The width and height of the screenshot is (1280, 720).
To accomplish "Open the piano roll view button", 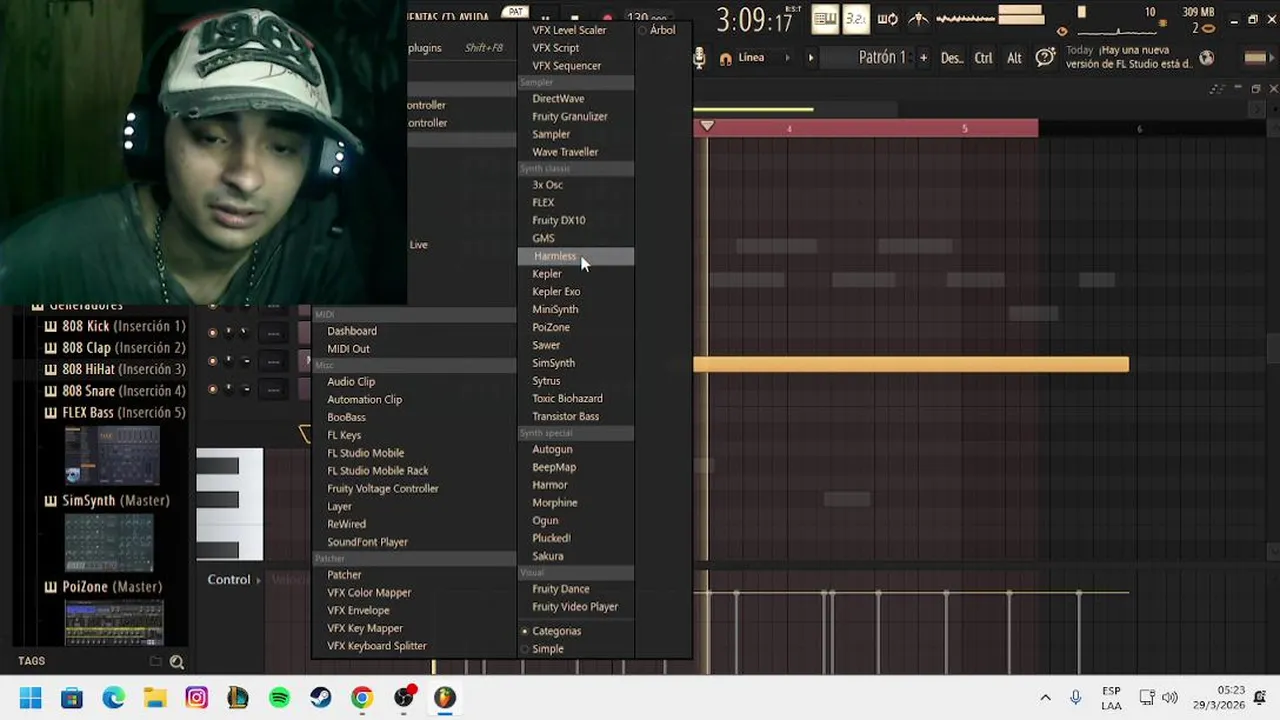I will pyautogui.click(x=825, y=18).
